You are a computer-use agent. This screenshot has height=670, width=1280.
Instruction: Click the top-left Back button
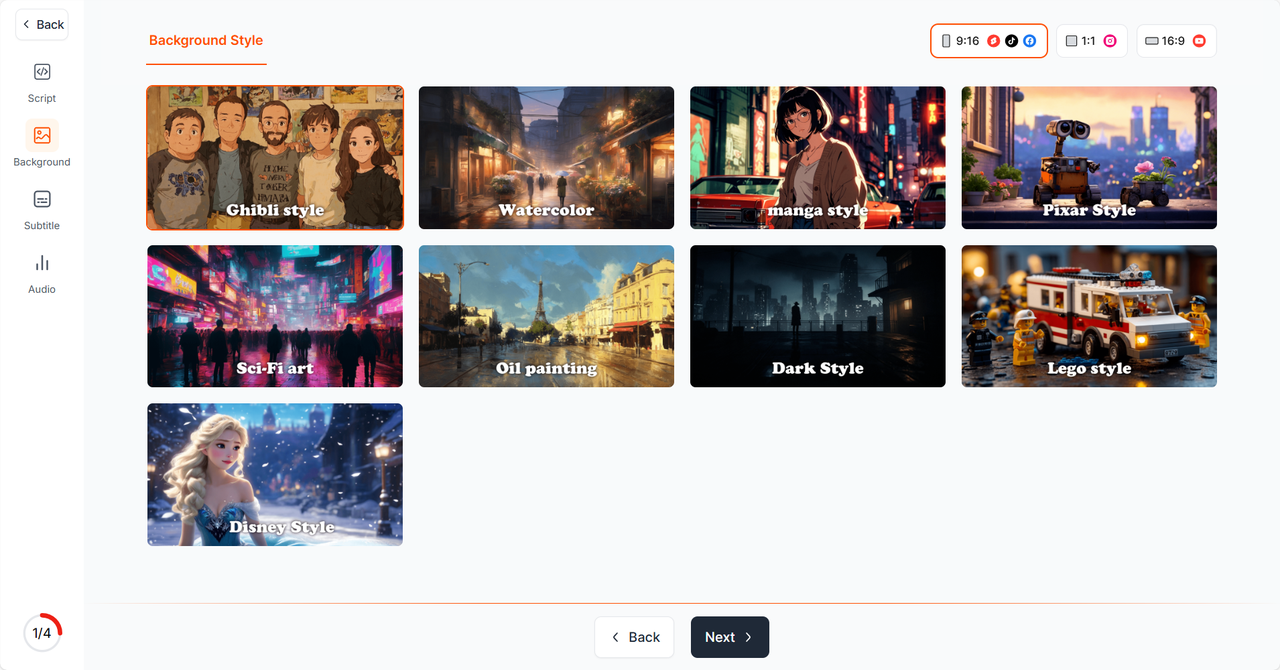[x=42, y=24]
